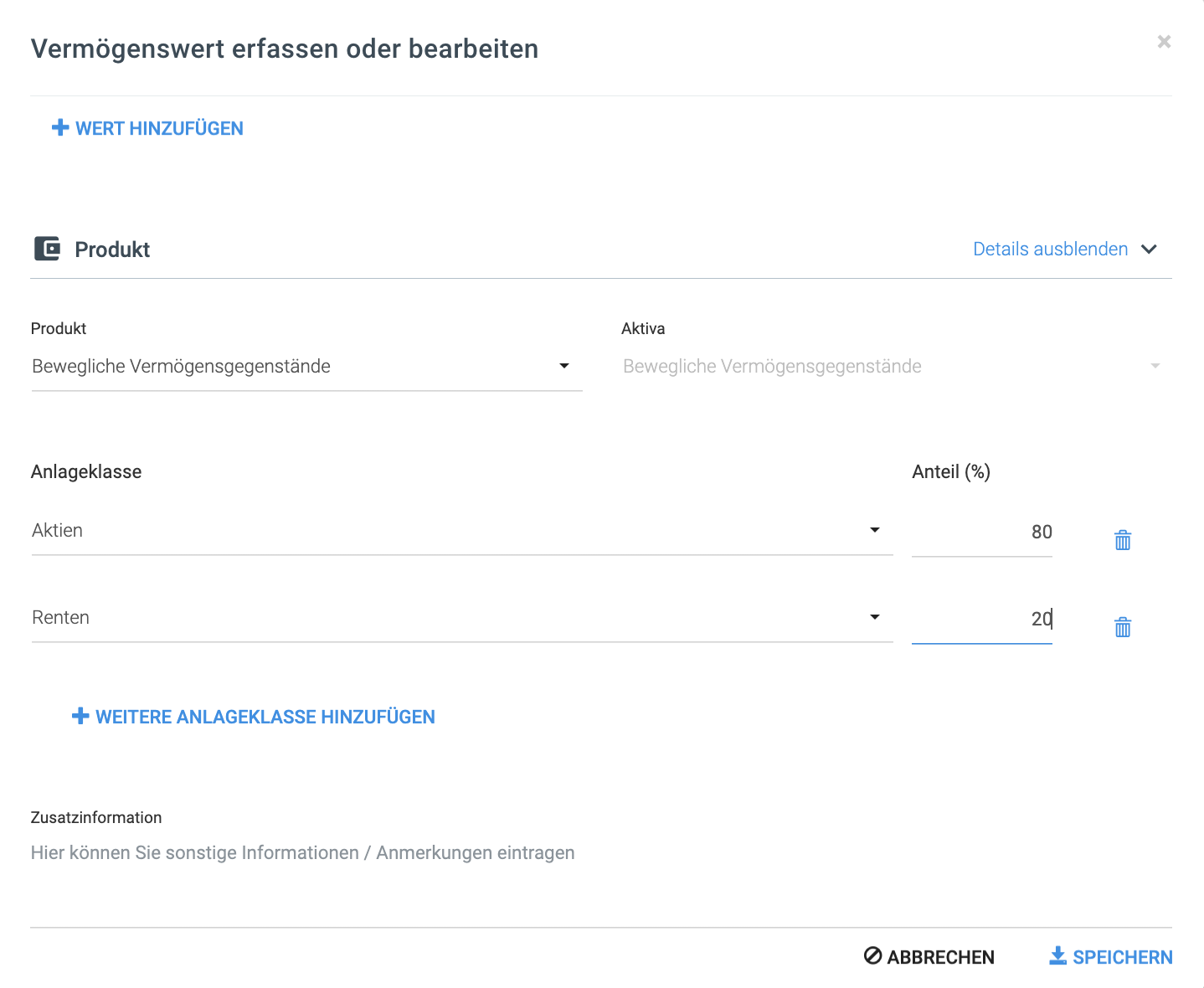This screenshot has width=1204, height=988.
Task: Select the Anteil field showing 20
Action: tap(982, 619)
